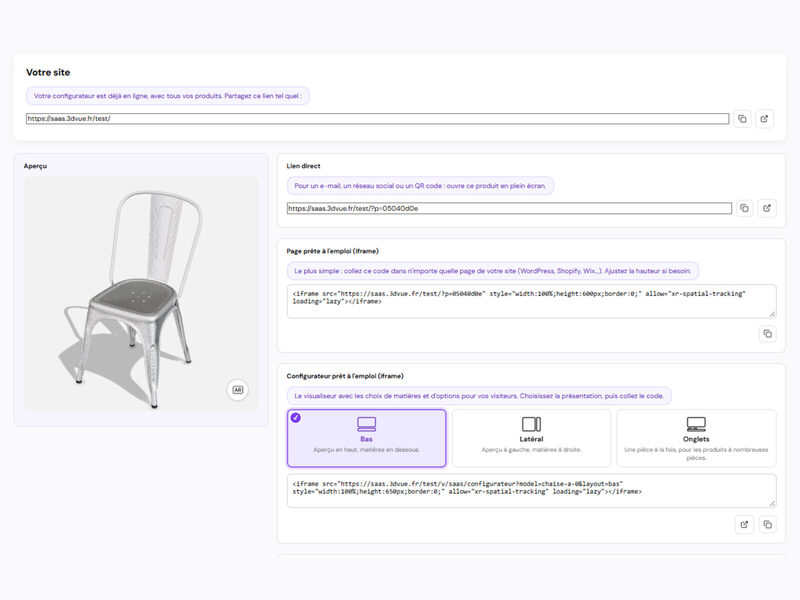Click the Votre site URL field
The height and width of the screenshot is (600, 800).
coord(378,118)
